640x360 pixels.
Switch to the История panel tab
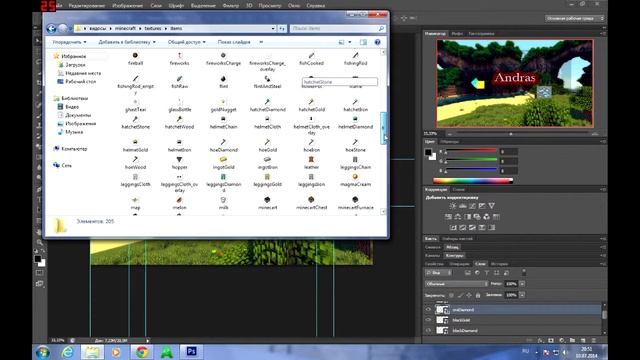click(499, 264)
